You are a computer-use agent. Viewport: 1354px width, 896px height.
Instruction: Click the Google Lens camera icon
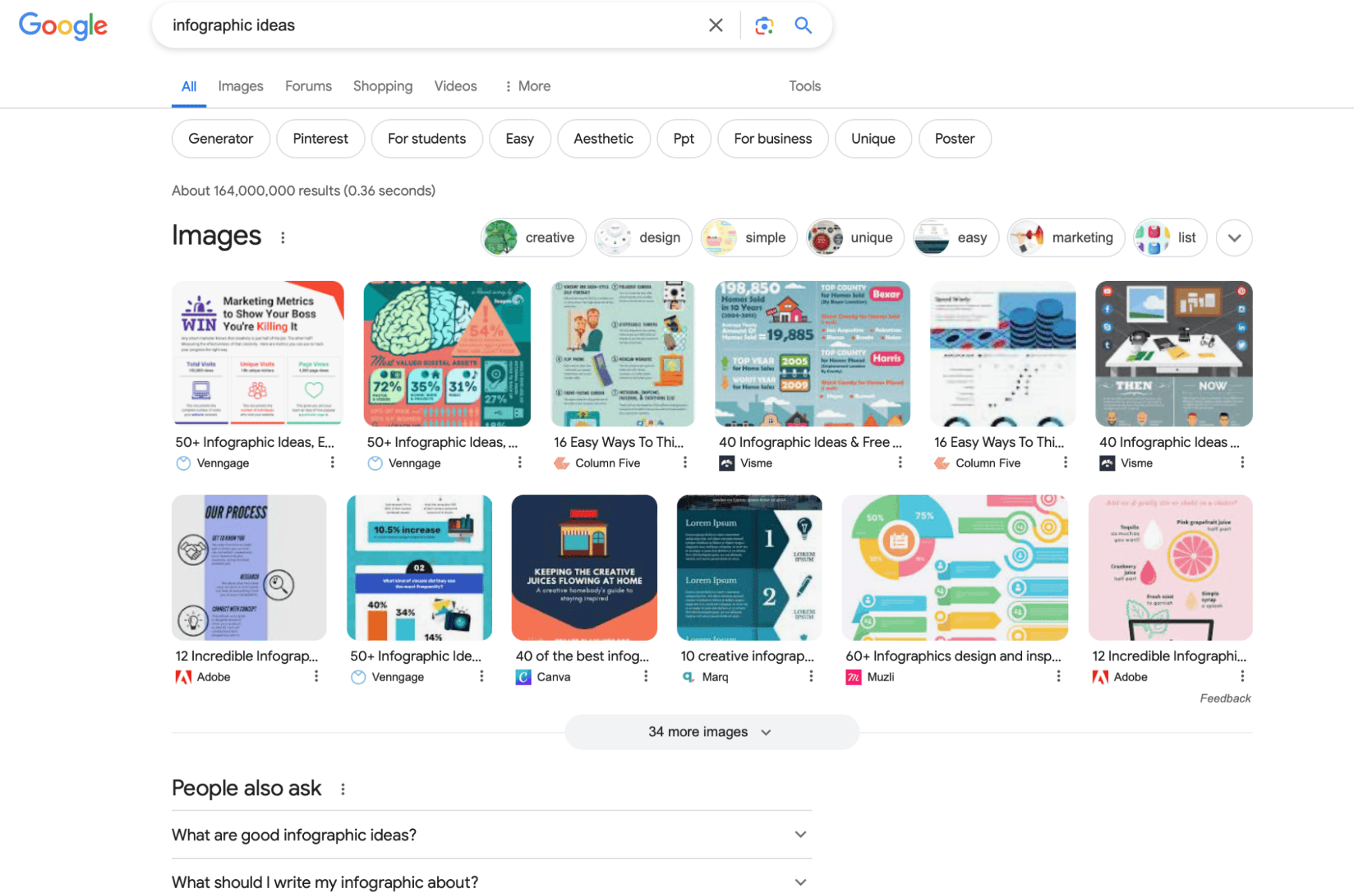click(x=764, y=25)
